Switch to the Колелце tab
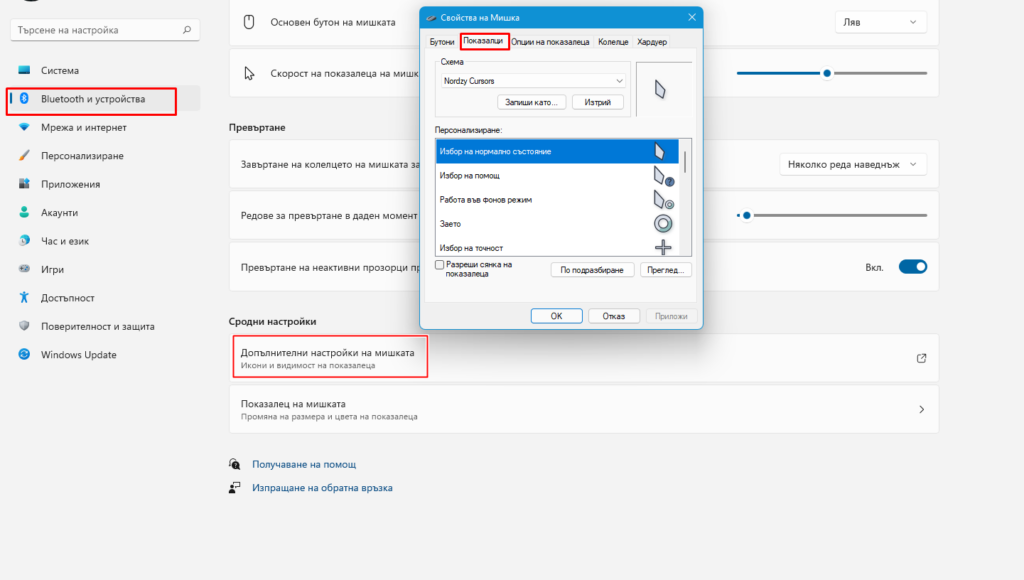This screenshot has height=580, width=1024. click(x=613, y=42)
